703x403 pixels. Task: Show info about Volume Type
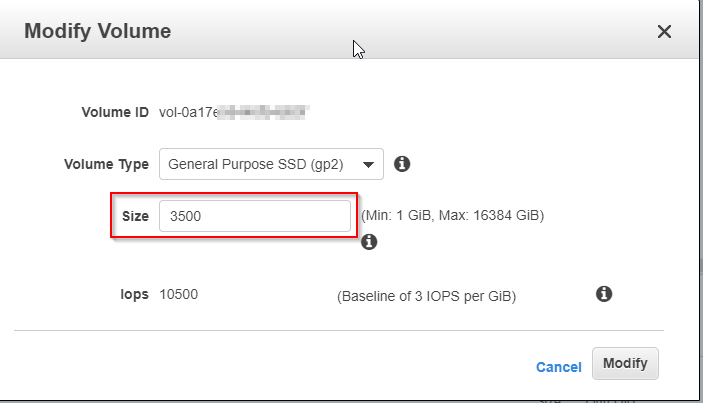[x=402, y=164]
